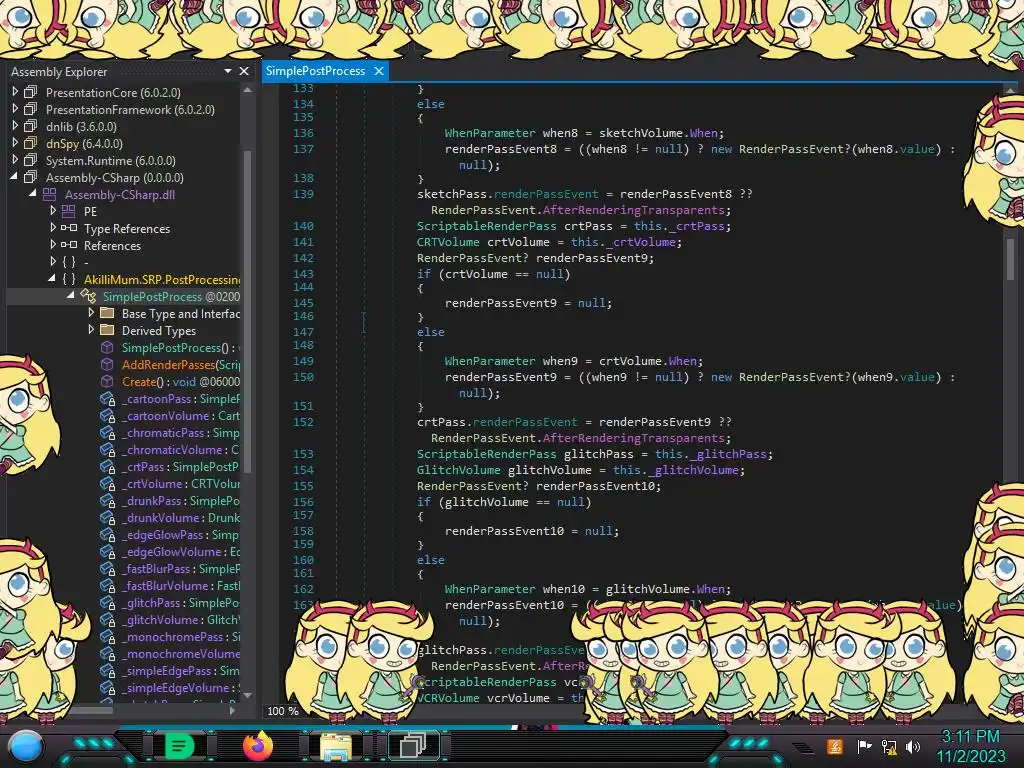The height and width of the screenshot is (768, 1024).
Task: Click the SimplePostProcess class icon in tree
Action: pyautogui.click(x=88, y=296)
